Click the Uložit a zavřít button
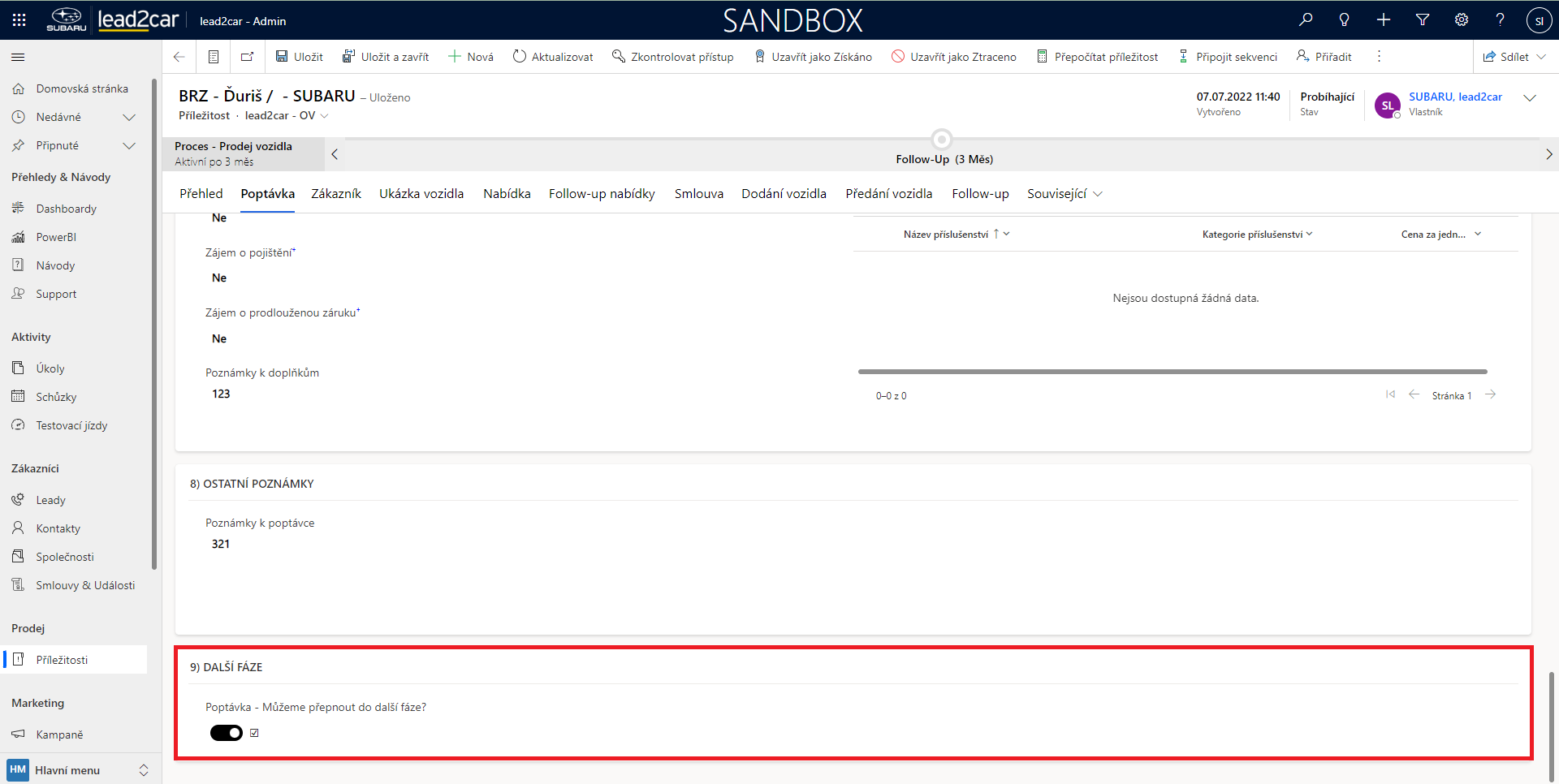This screenshot has height=784, width=1559. pos(386,57)
